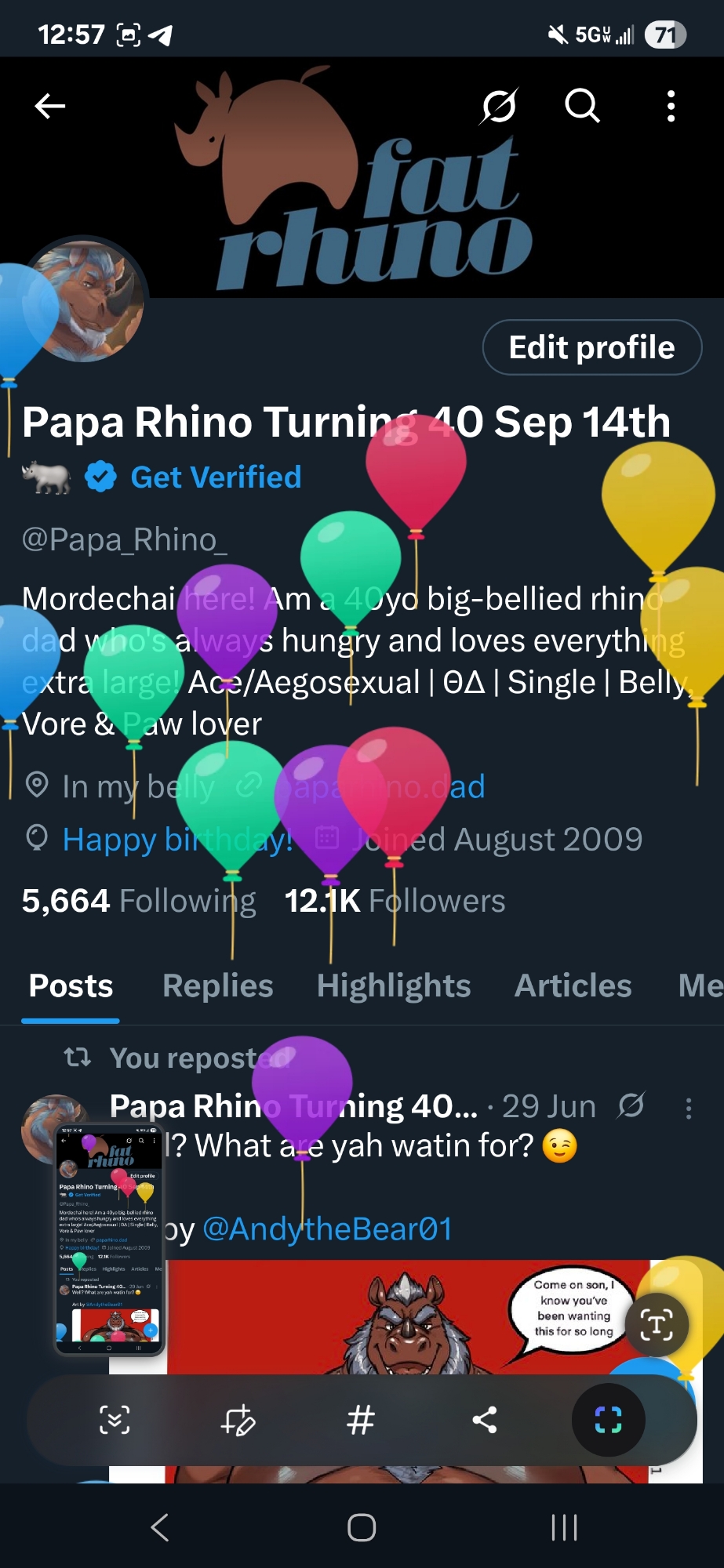The width and height of the screenshot is (724, 1568).
Task: Tap the share icon in screenshot toolbar
Action: tap(484, 1420)
